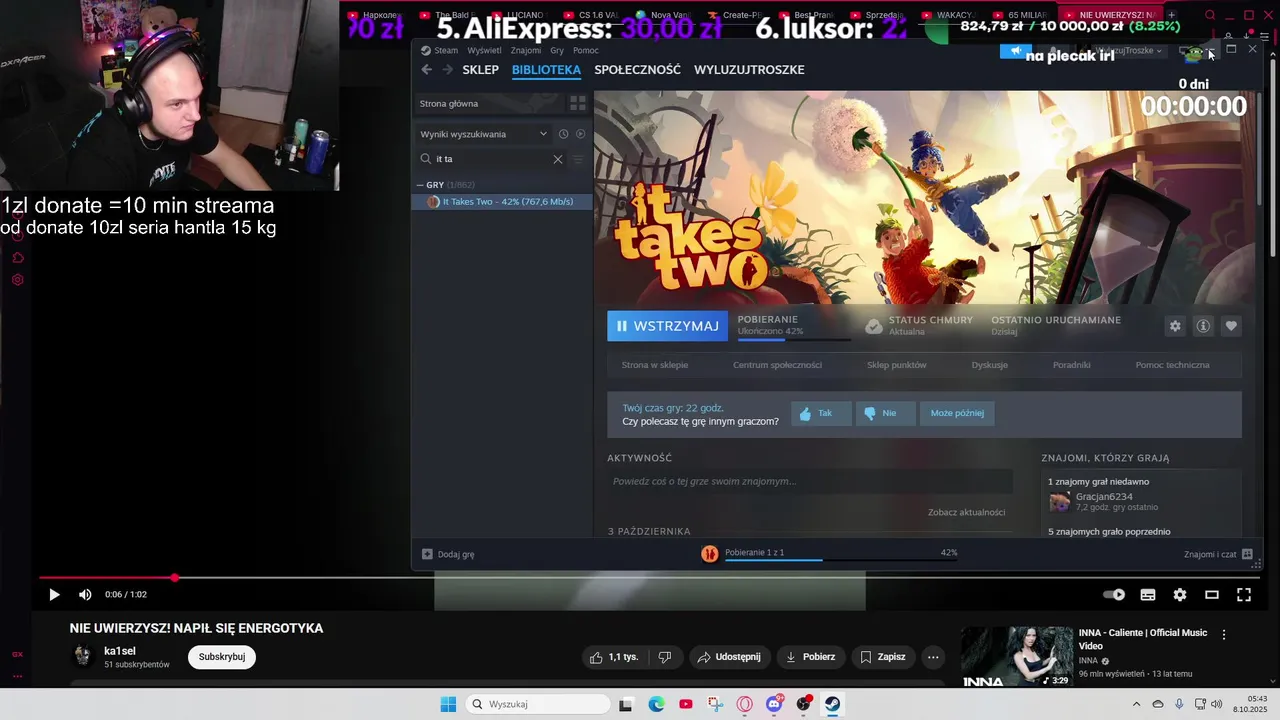Click Może później button
Viewport: 1280px width, 720px height.
click(957, 413)
